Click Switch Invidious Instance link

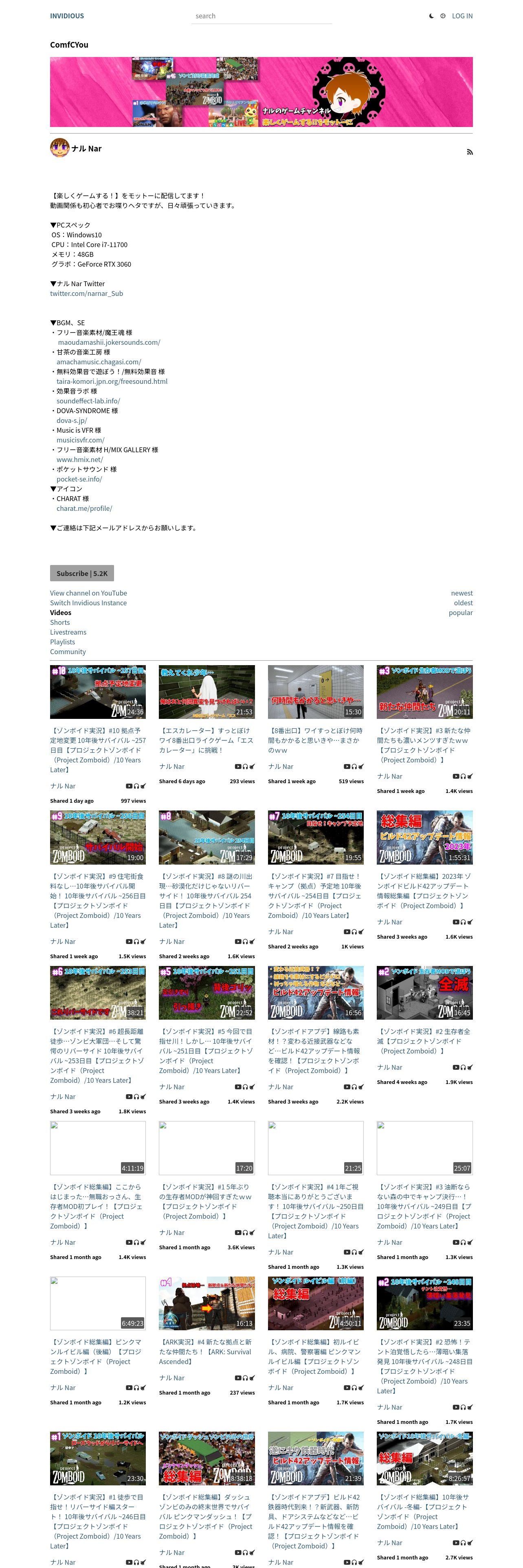click(x=88, y=602)
